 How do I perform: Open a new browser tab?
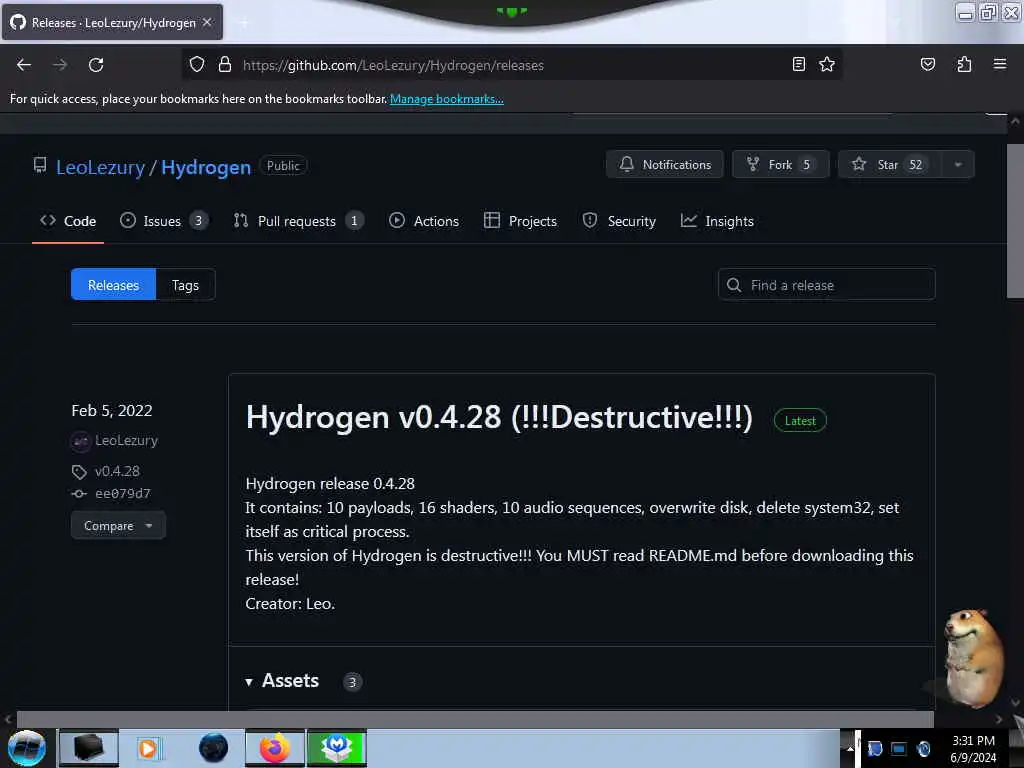pos(244,23)
